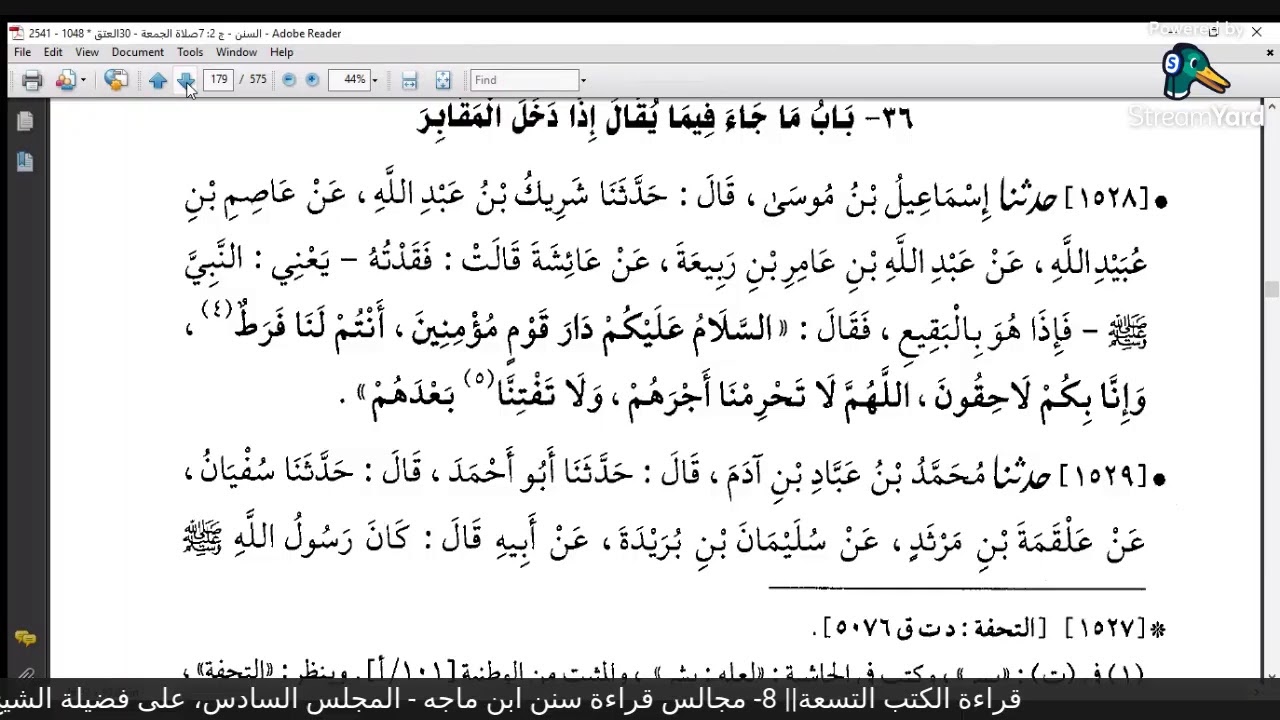Viewport: 1280px width, 720px height.
Task: Click the zoom out minus button
Action: click(289, 80)
